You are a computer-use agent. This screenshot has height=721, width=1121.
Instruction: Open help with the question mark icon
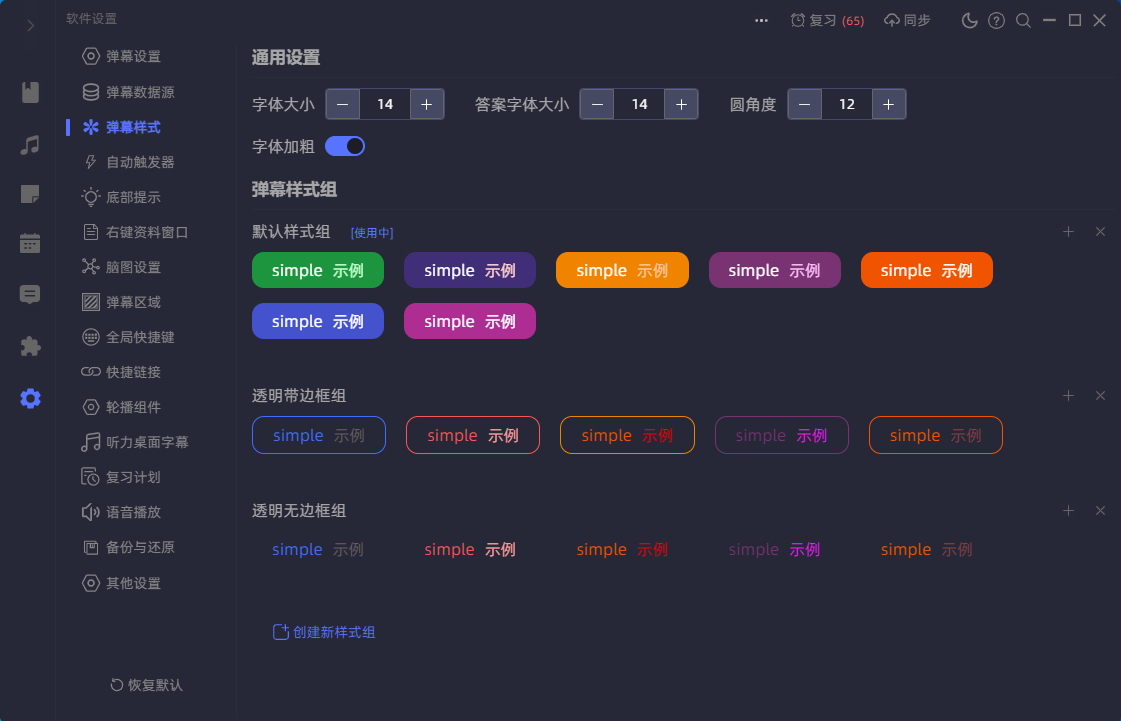[996, 19]
